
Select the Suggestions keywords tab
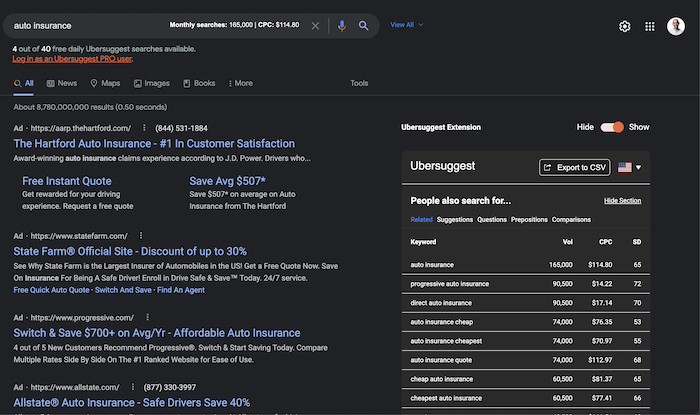coord(454,220)
